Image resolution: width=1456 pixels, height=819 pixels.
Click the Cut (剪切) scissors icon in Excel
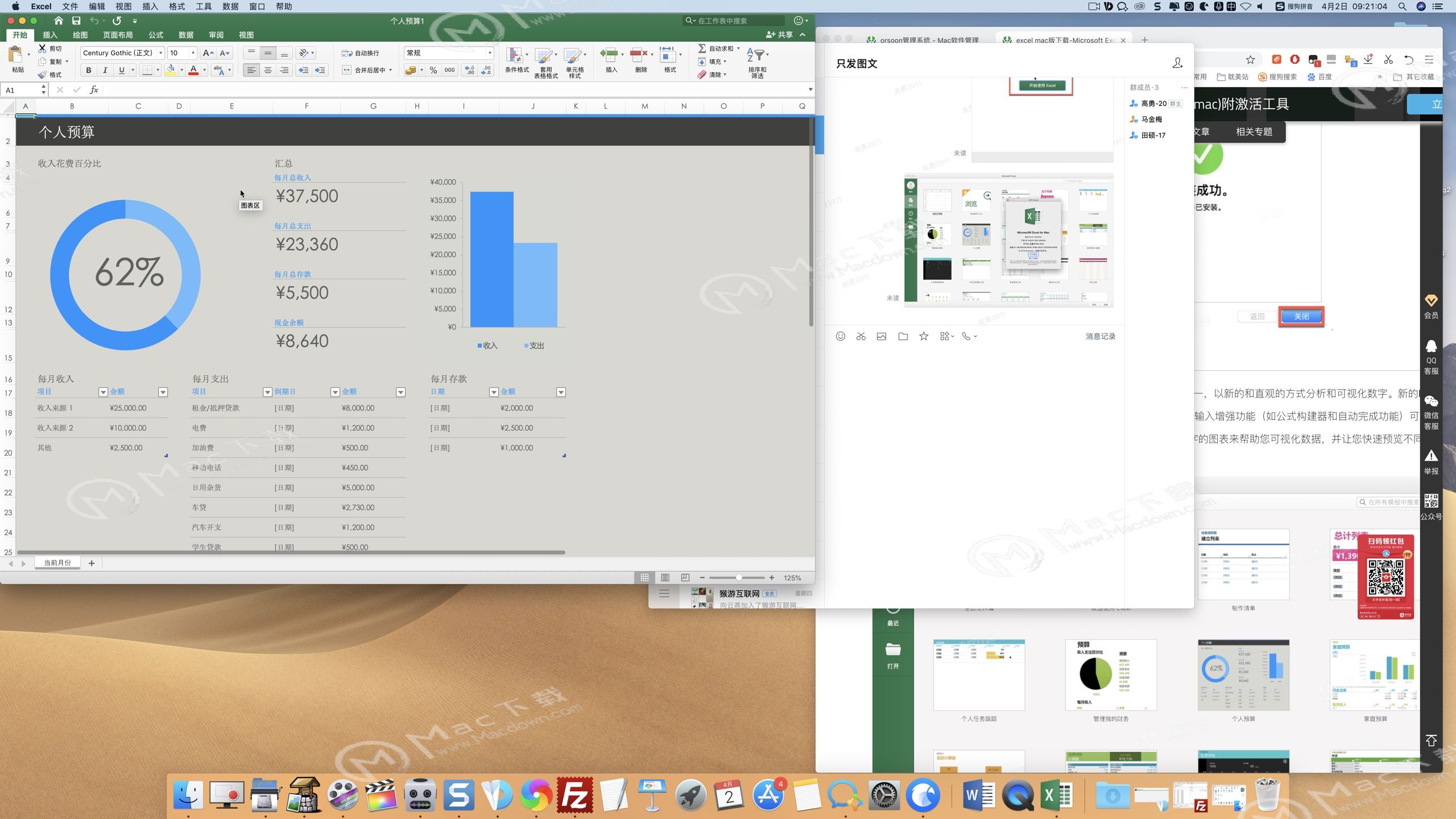pos(42,48)
